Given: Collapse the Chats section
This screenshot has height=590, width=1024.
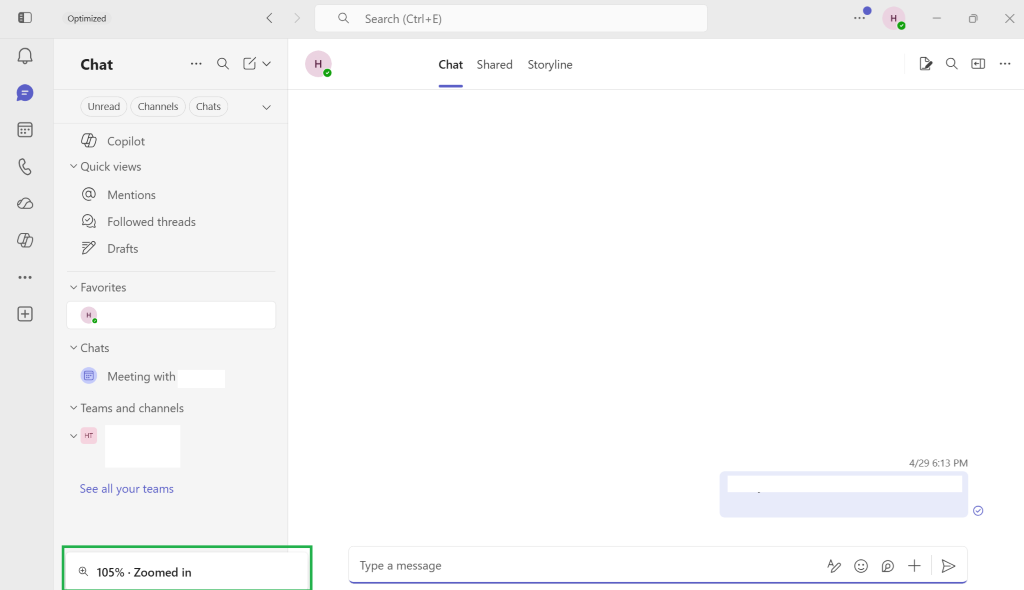Looking at the screenshot, I should point(73,348).
